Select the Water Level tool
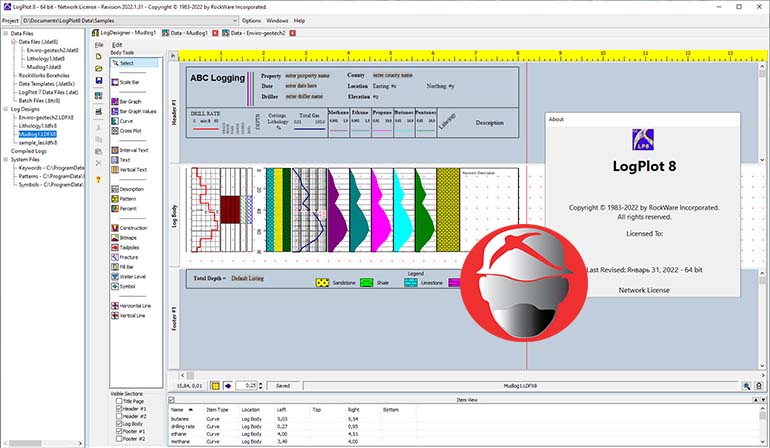The height and width of the screenshot is (448, 770). point(129,277)
